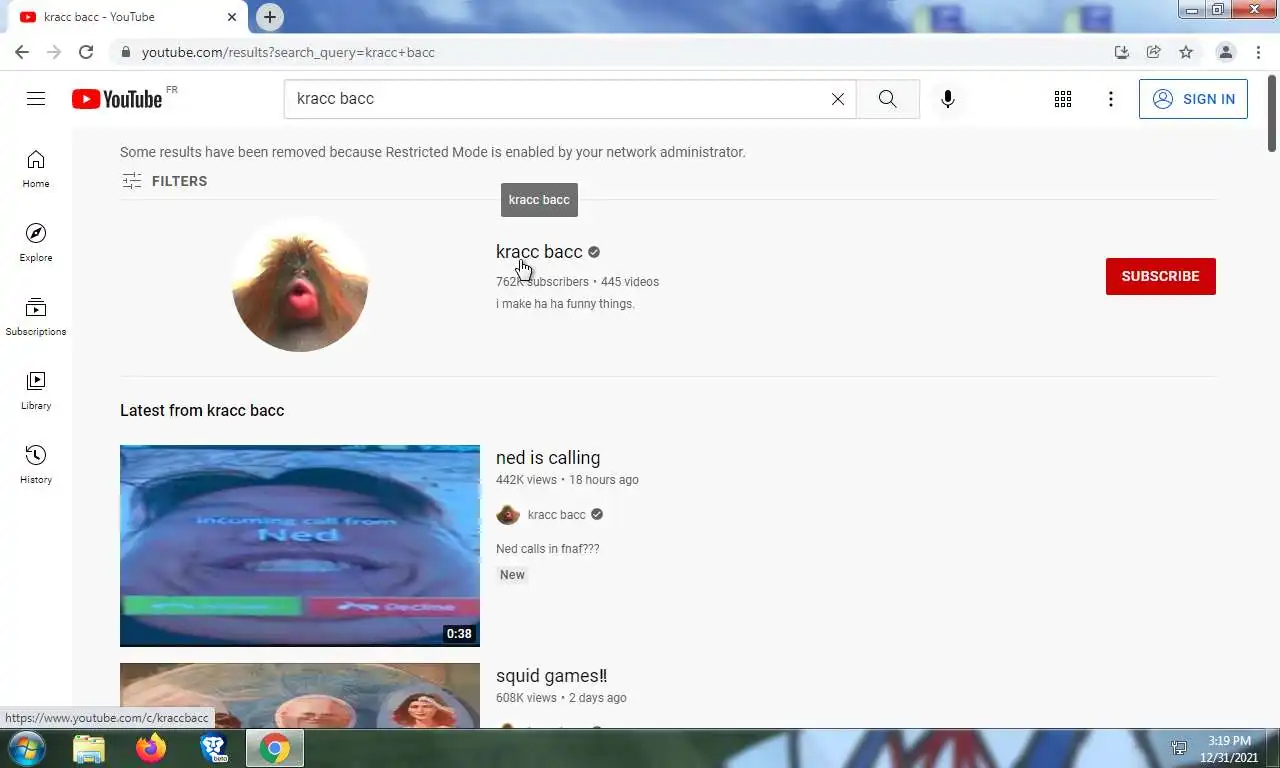Screen dimensions: 1280x768
Task: Go to YouTube home via logo
Action: (x=117, y=98)
